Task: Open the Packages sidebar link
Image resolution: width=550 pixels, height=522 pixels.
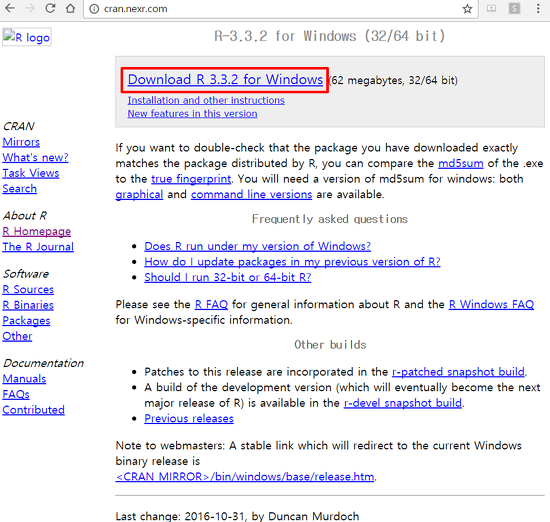Action: (x=26, y=321)
